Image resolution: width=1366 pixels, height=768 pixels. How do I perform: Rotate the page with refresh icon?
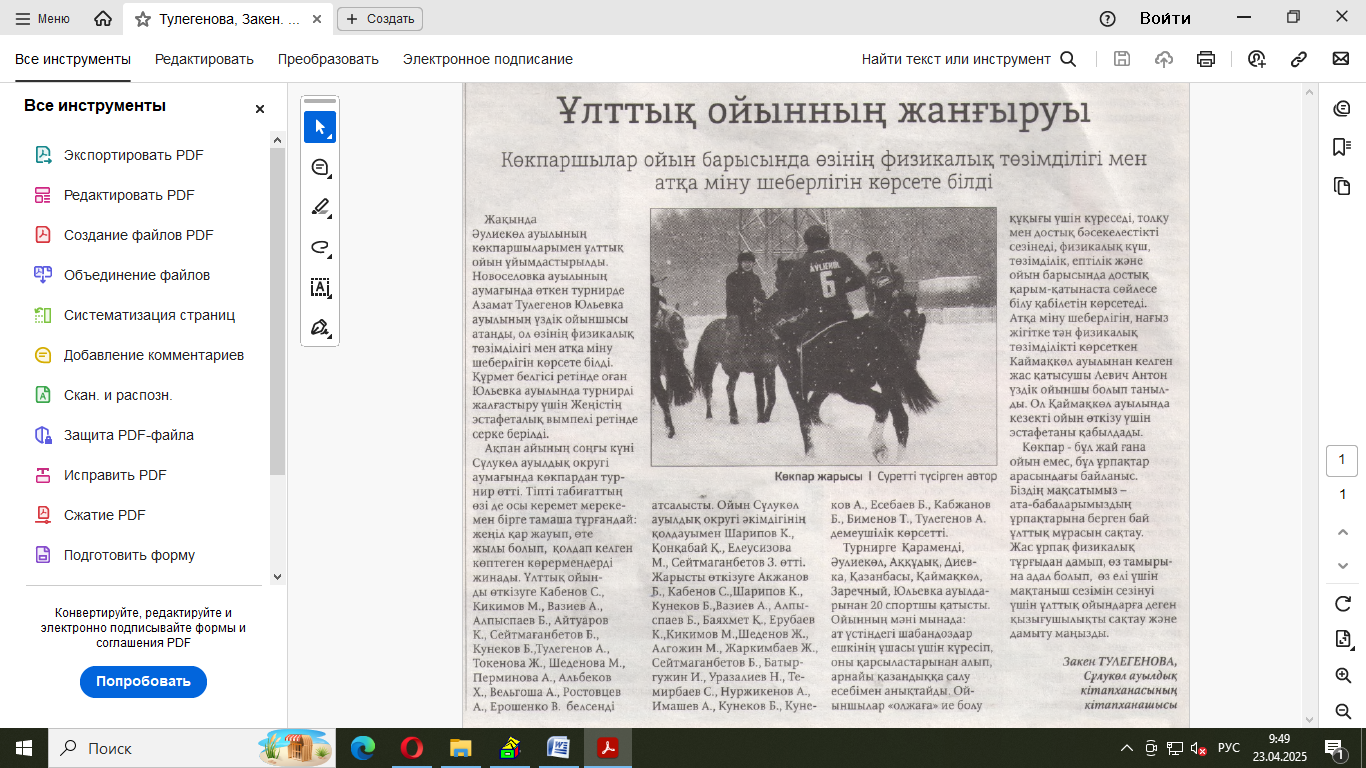(1343, 604)
